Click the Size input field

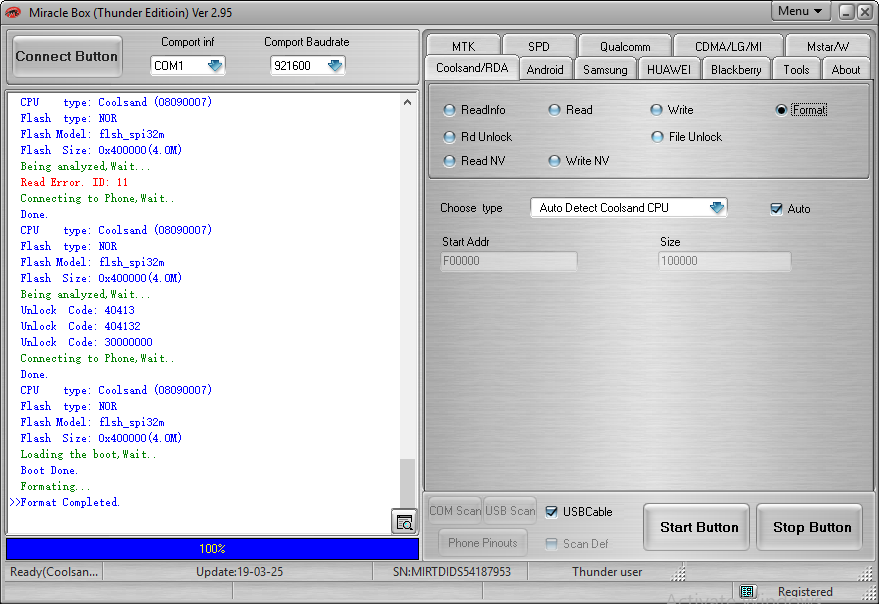(x=724, y=261)
